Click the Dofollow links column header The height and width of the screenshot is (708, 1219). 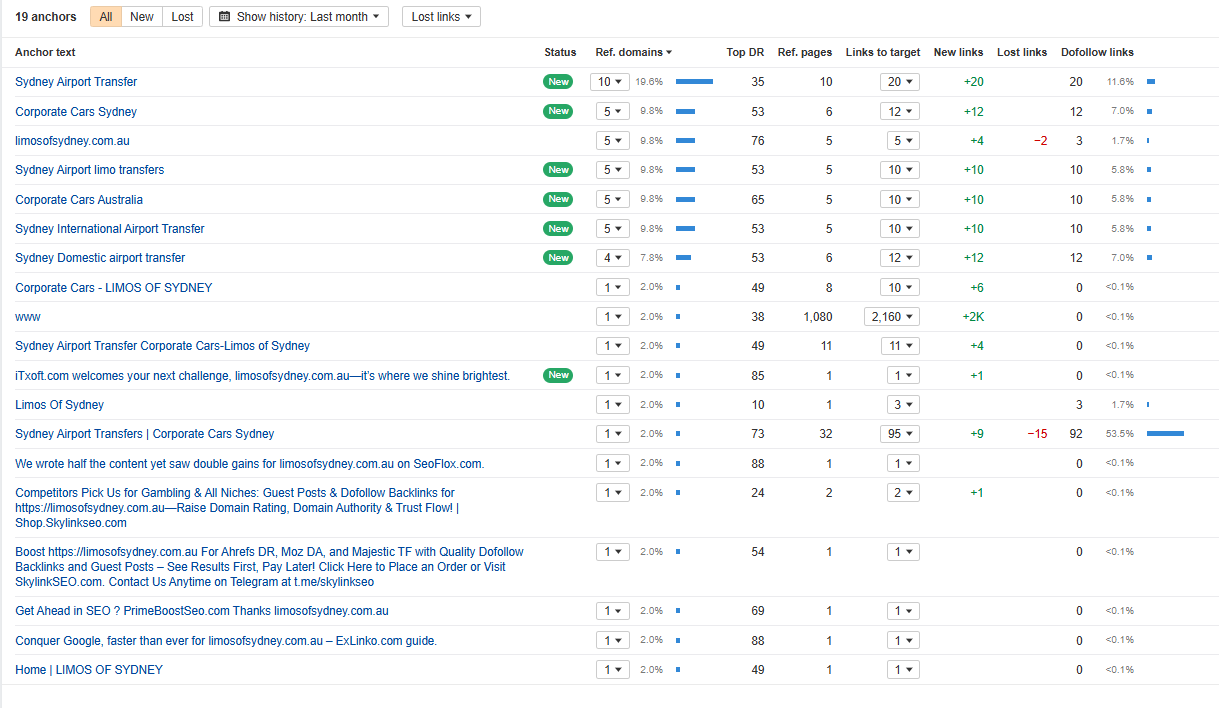point(1097,52)
